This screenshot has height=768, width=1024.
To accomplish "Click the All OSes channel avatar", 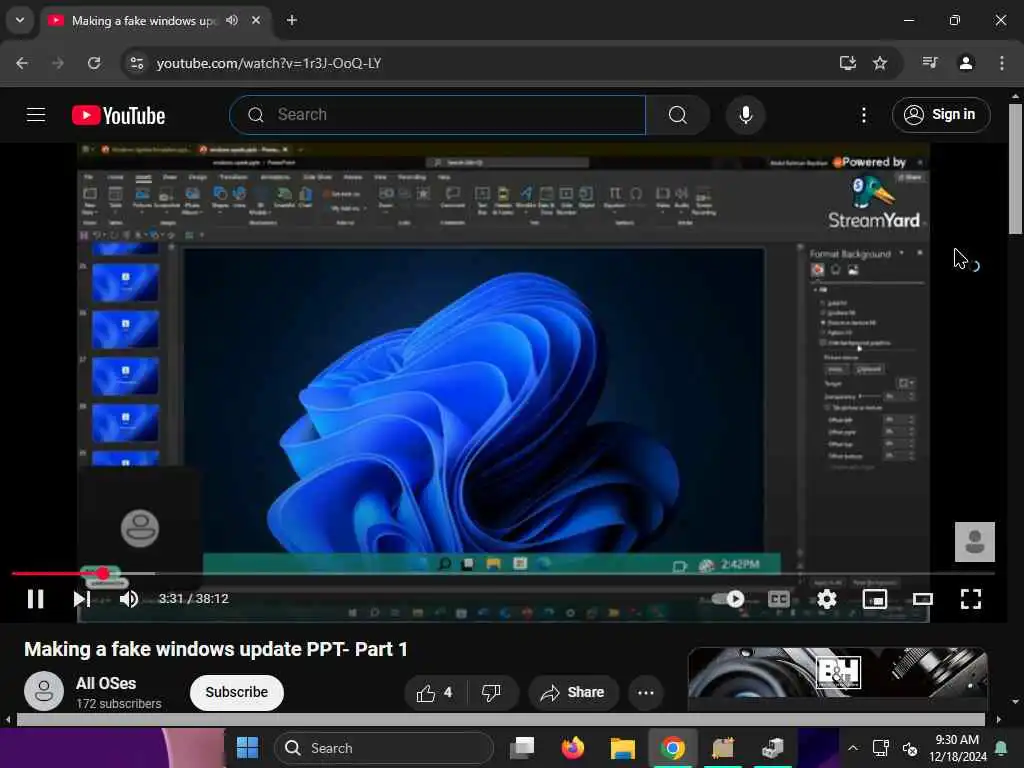I will [44, 691].
